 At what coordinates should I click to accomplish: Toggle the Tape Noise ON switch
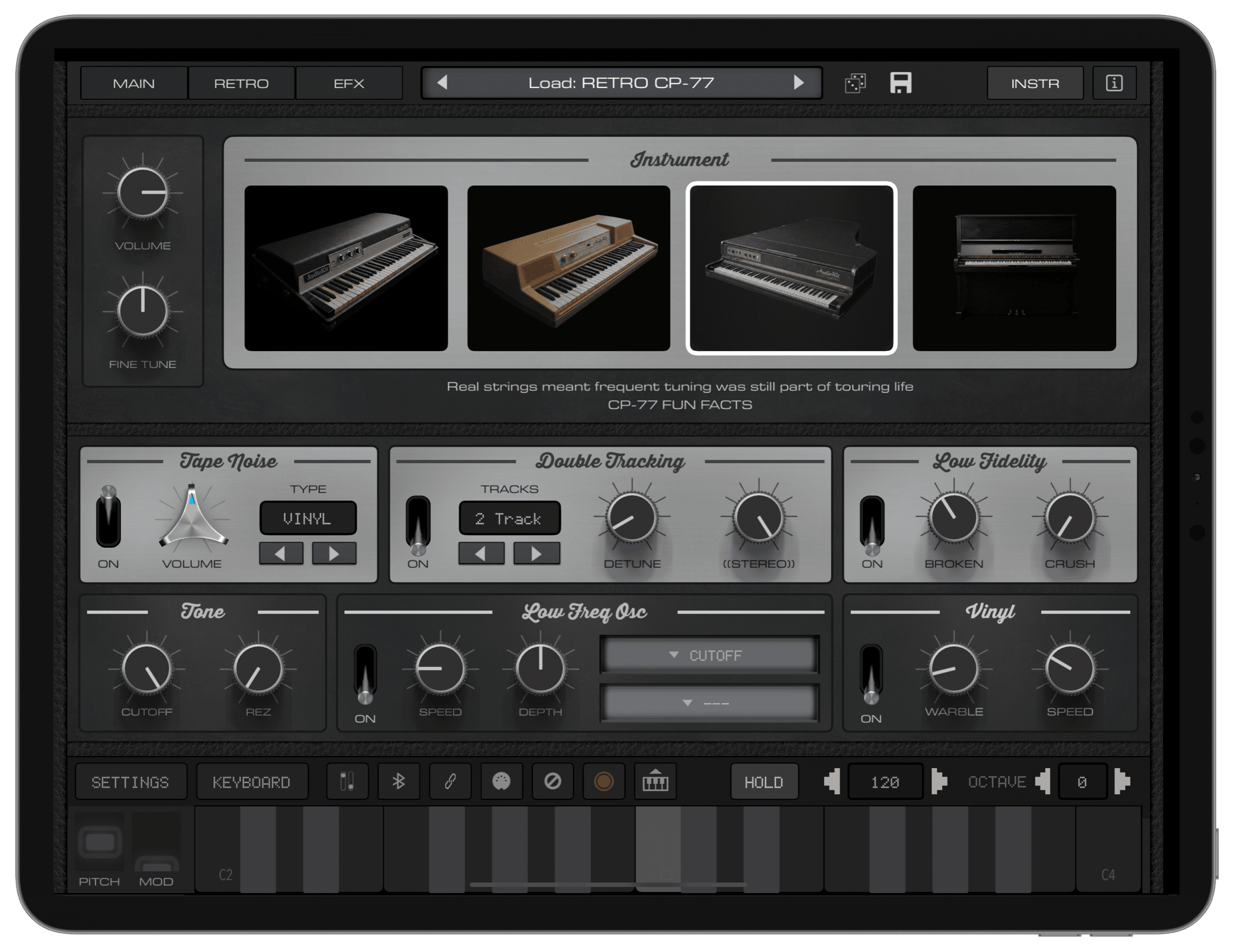(x=108, y=517)
